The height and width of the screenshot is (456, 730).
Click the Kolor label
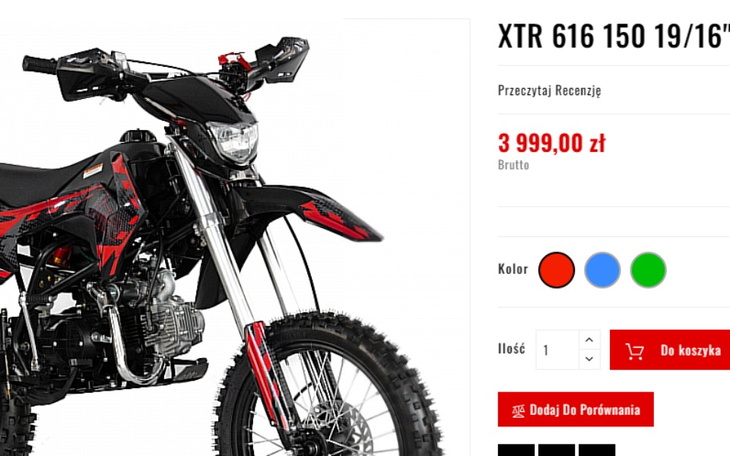pos(513,269)
